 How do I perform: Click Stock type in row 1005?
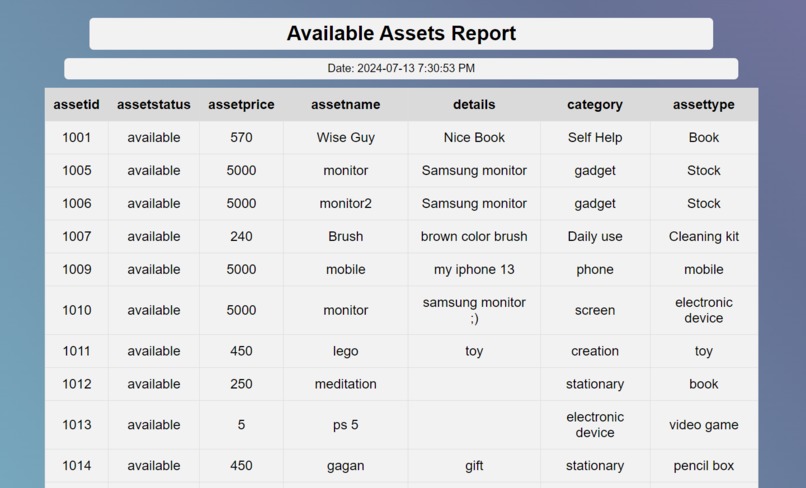click(x=704, y=170)
